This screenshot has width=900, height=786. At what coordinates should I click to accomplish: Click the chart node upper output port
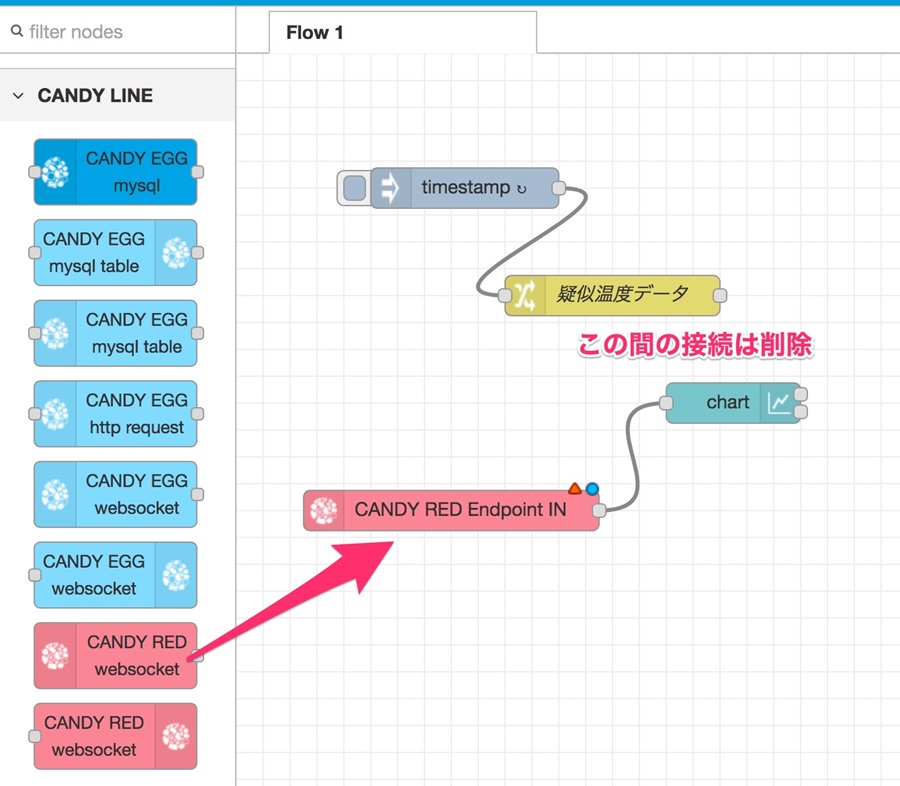801,394
